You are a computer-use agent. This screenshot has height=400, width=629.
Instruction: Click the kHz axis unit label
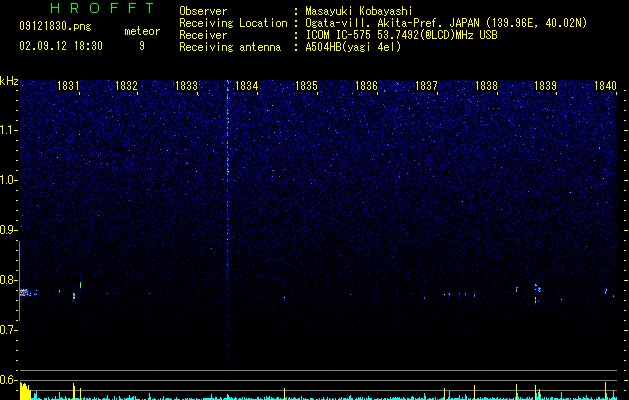pos(9,81)
